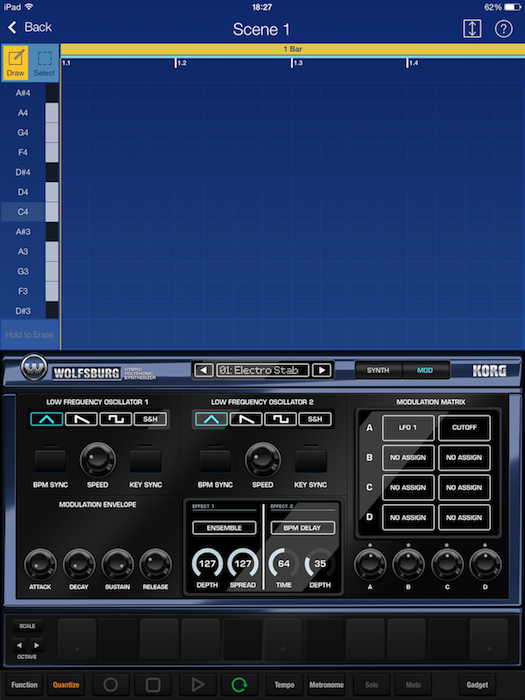Click the Effect 2 TIME dial
The width and height of the screenshot is (525, 700).
coord(284,563)
